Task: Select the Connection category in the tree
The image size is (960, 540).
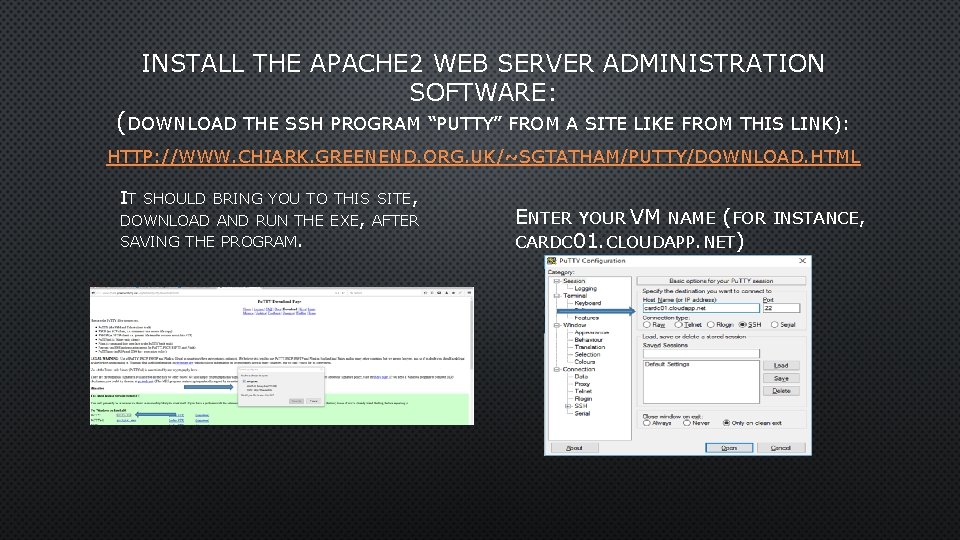Action: click(579, 369)
